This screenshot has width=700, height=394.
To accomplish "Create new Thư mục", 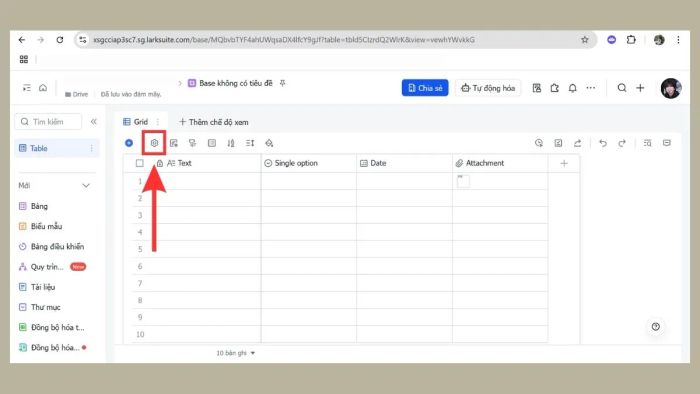I will coord(40,307).
